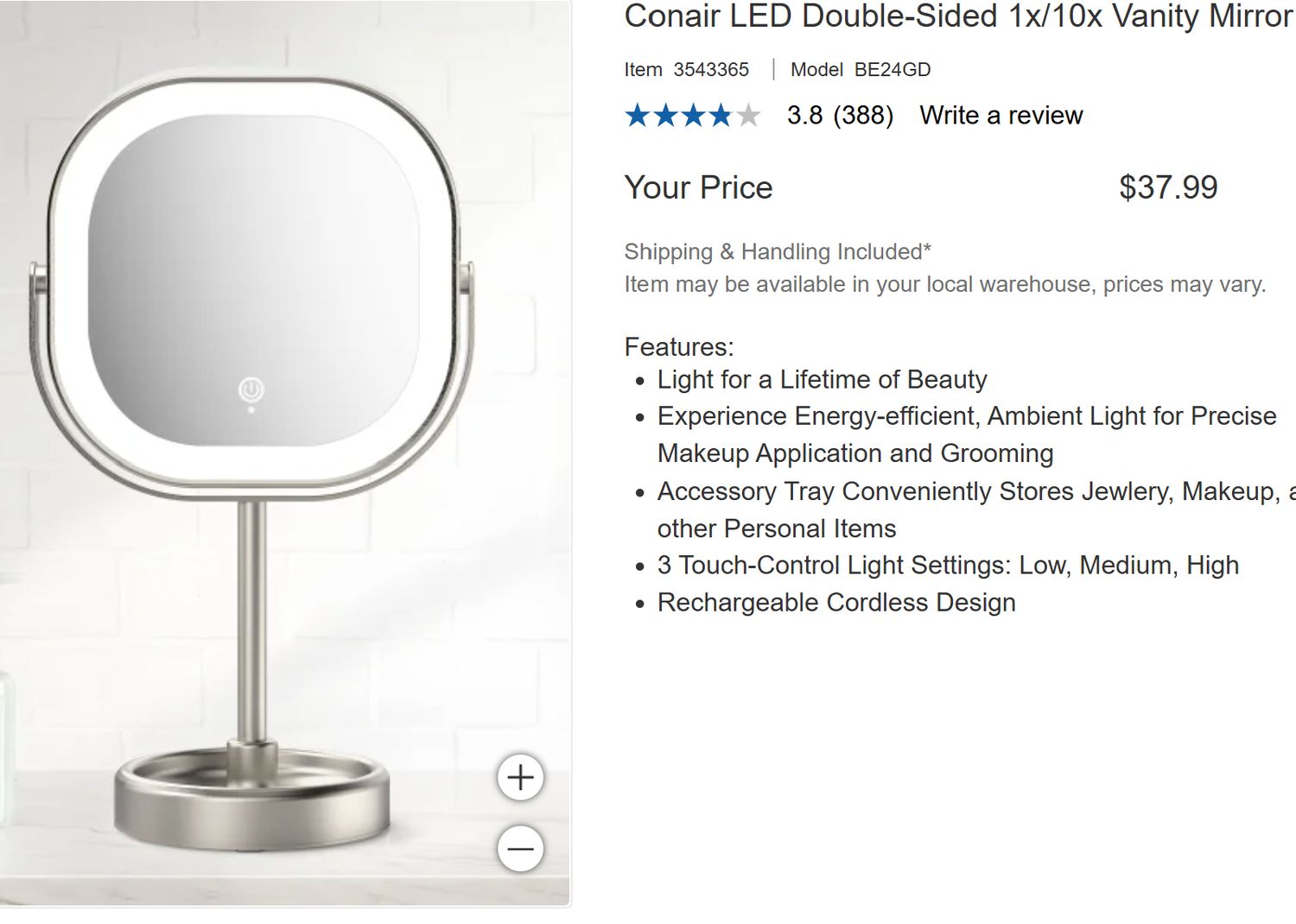Select the third rating star

click(692, 115)
